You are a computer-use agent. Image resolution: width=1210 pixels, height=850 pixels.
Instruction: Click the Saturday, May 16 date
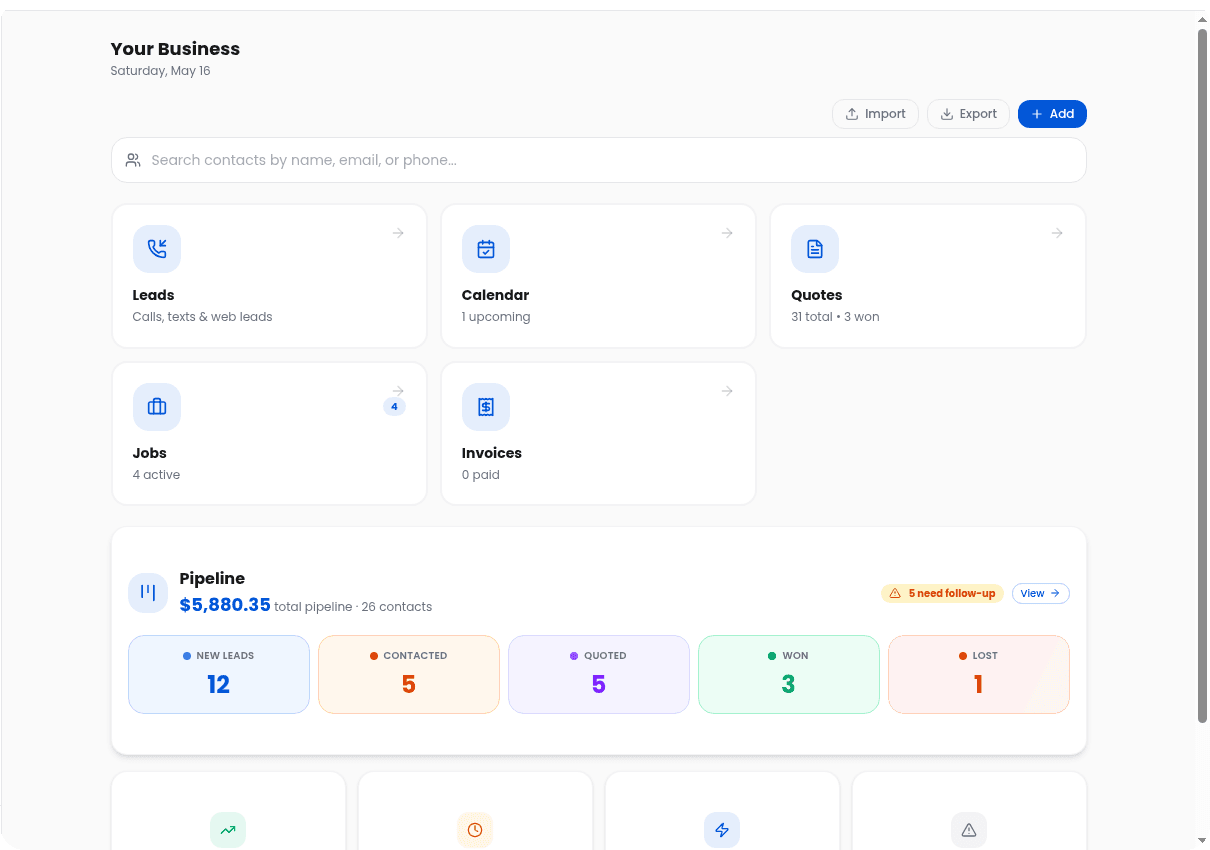160,71
